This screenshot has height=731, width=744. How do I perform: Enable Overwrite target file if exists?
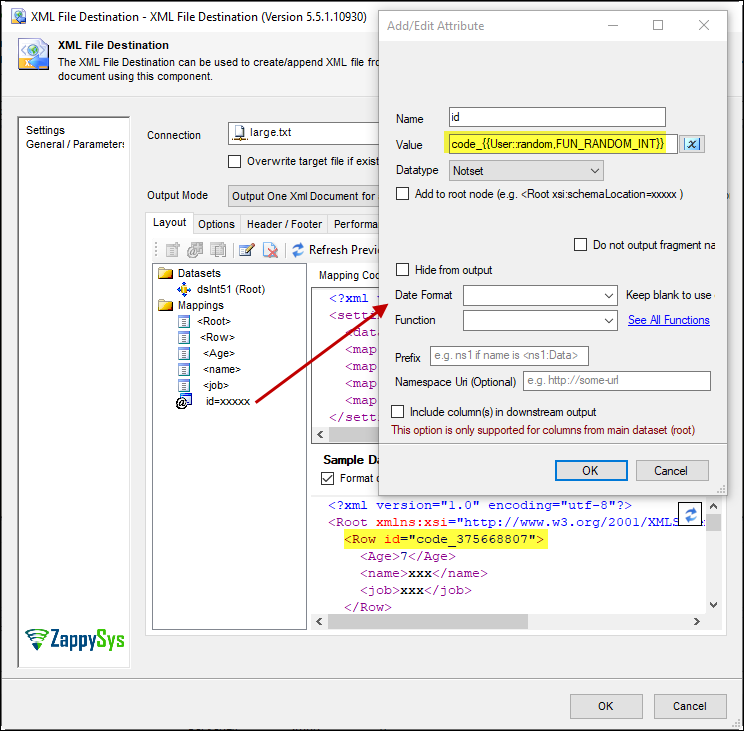pos(234,161)
